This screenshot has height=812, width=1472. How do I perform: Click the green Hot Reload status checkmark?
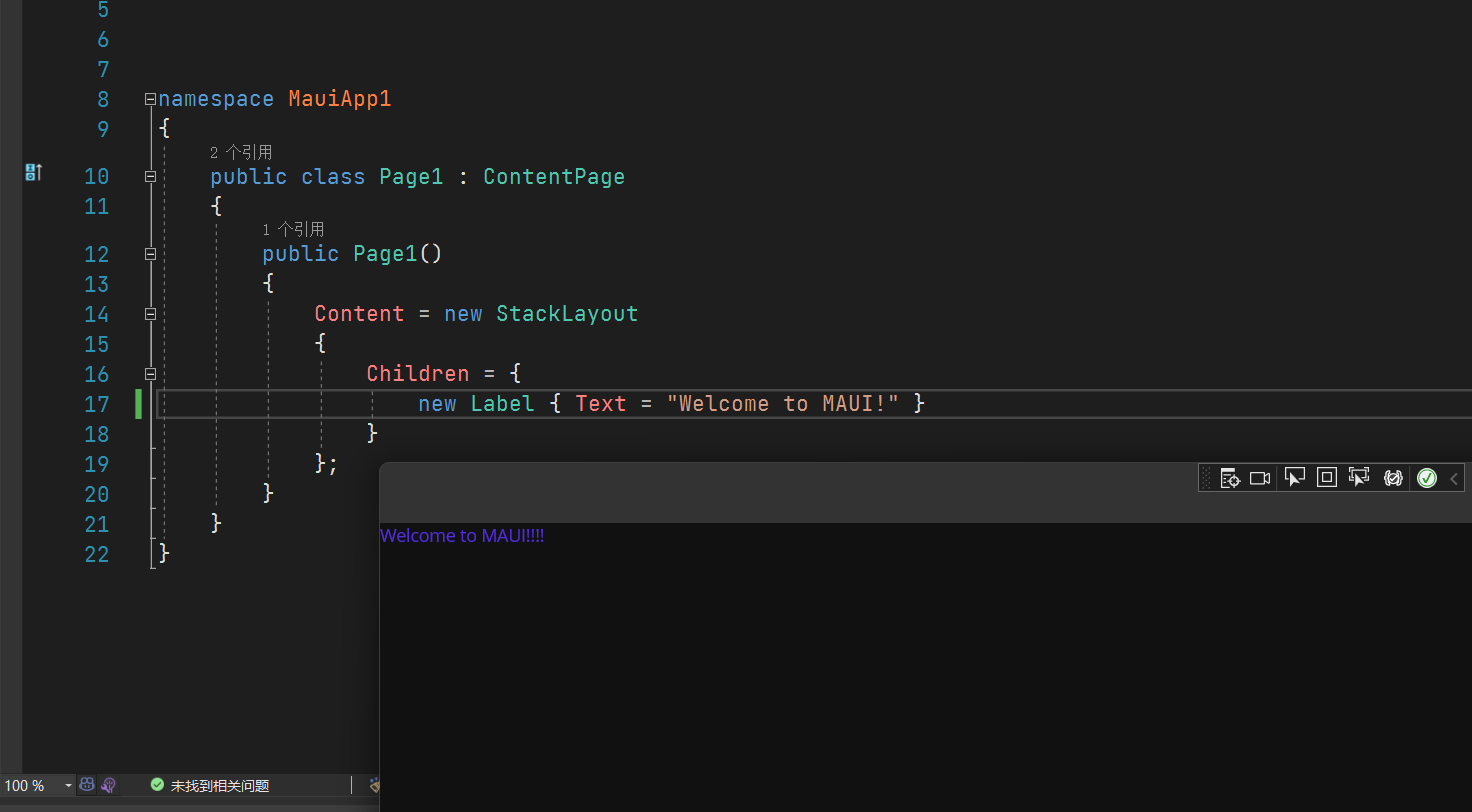[x=1426, y=477]
